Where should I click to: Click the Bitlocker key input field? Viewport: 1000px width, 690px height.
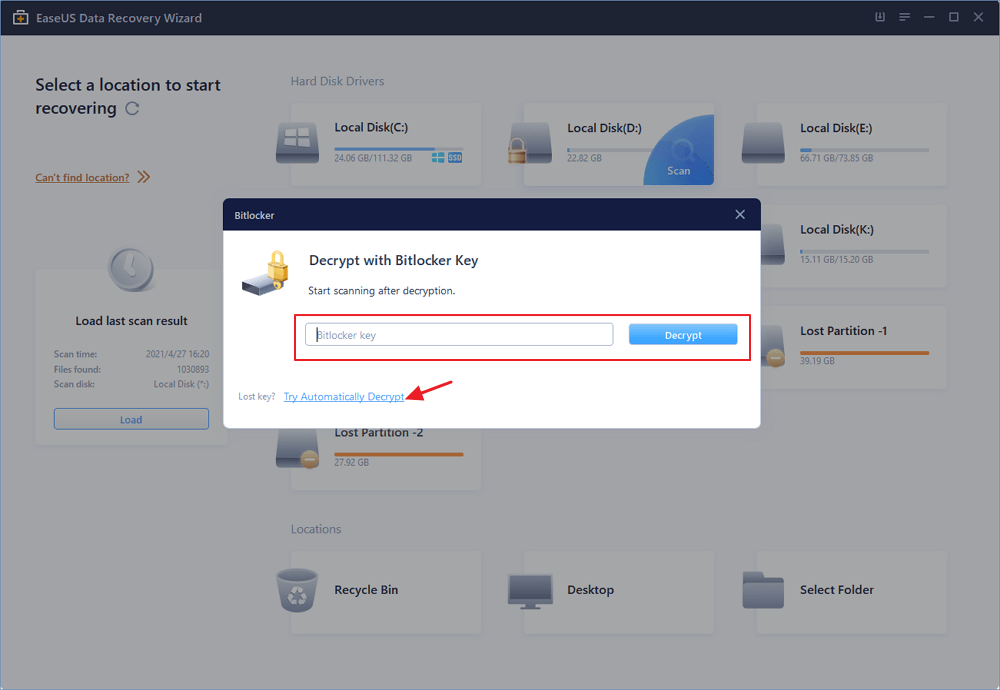pos(459,335)
